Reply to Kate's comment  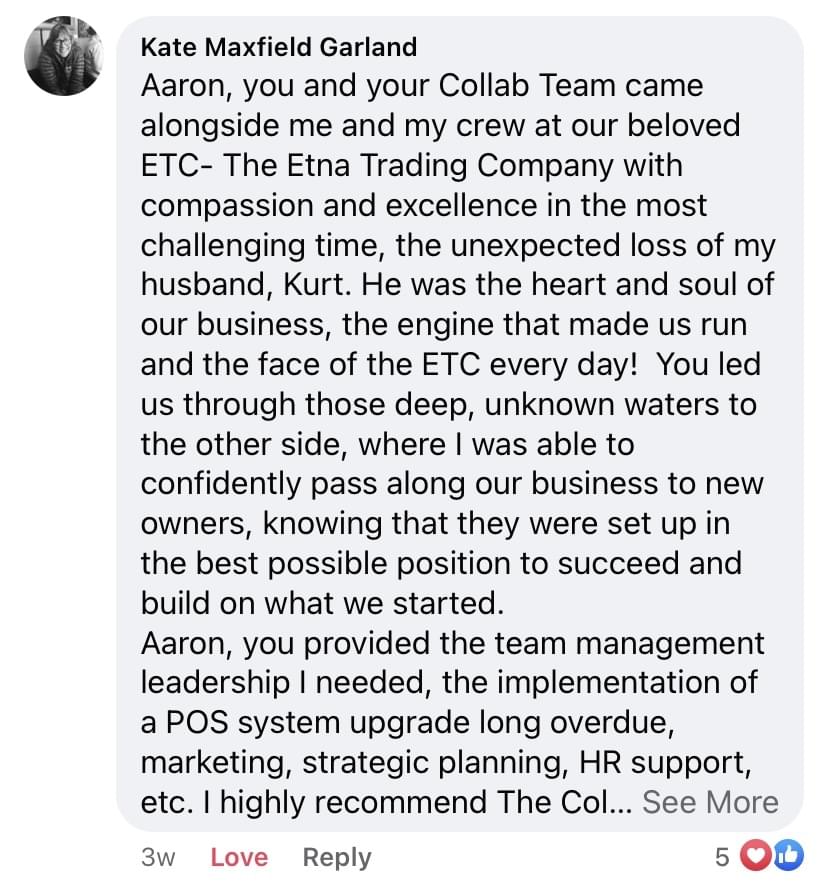(336, 857)
